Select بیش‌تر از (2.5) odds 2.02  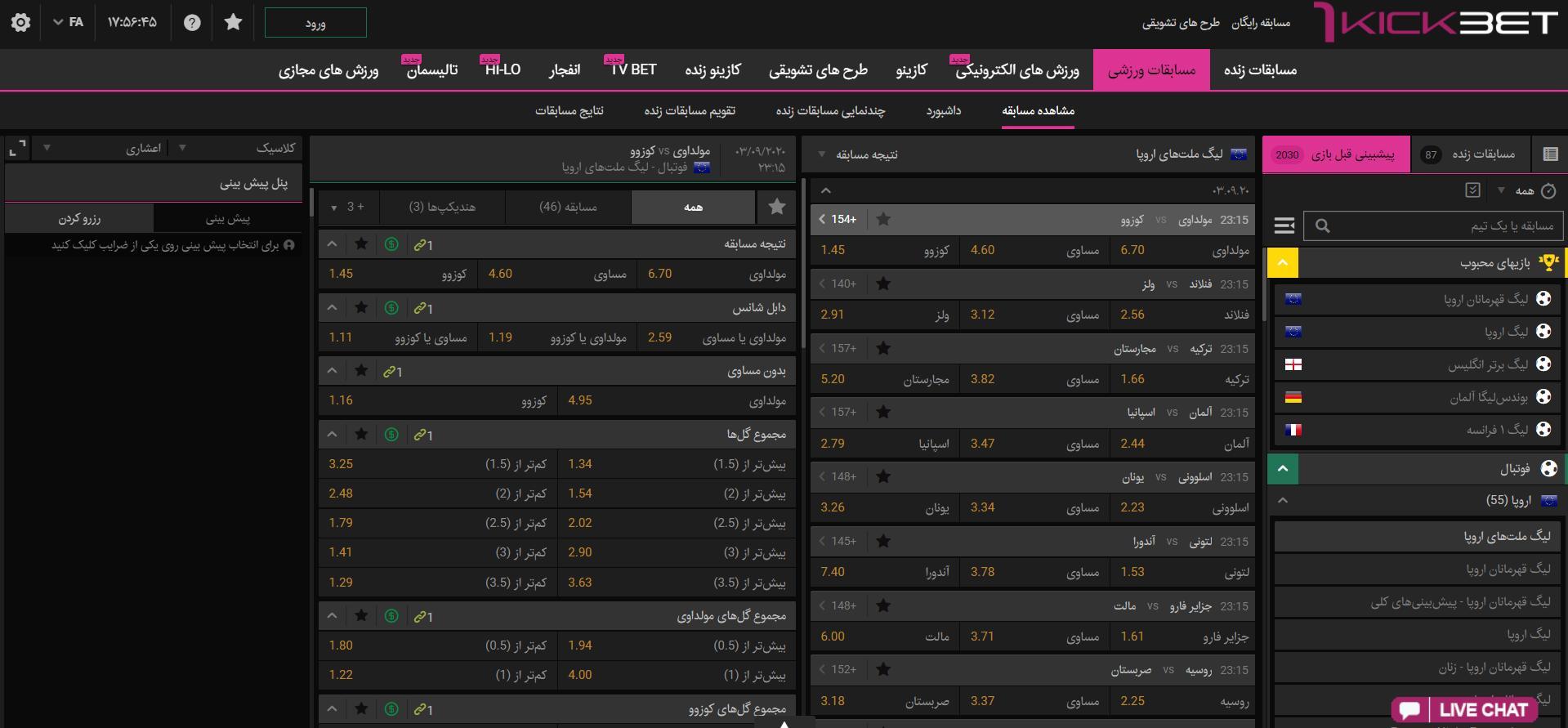point(677,523)
